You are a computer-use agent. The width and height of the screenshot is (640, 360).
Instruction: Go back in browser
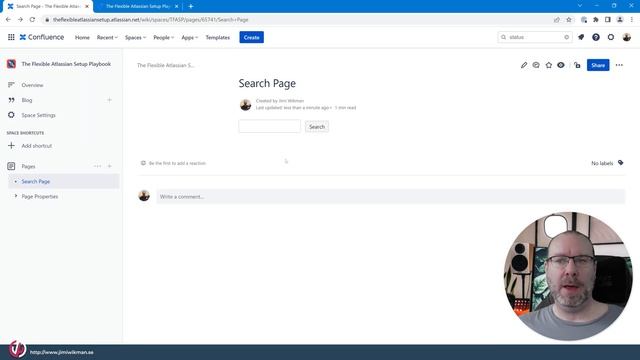click(8, 20)
